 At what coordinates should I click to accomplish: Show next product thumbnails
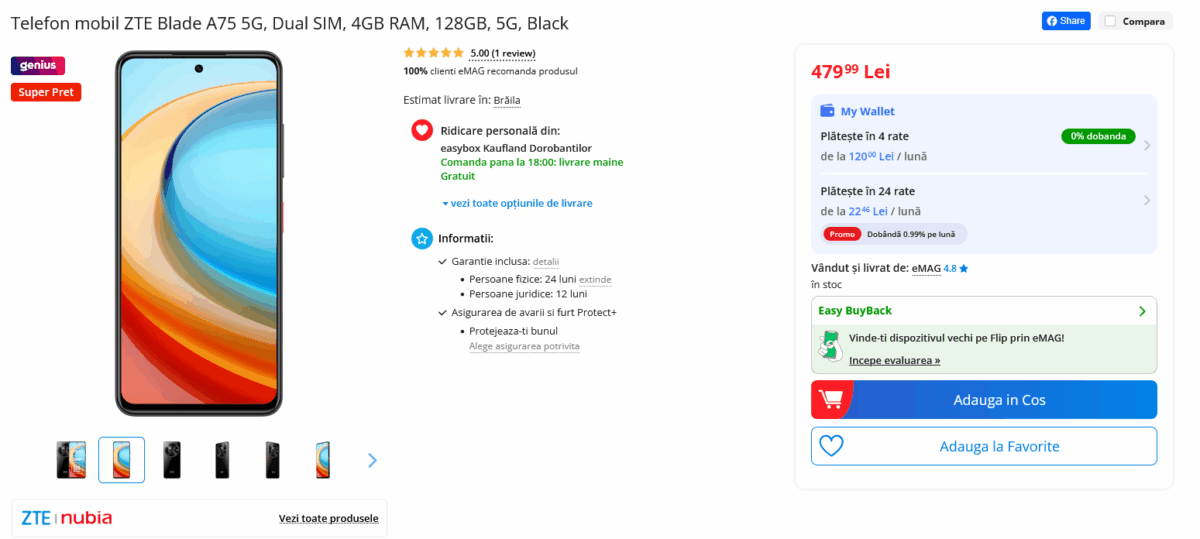[372, 460]
